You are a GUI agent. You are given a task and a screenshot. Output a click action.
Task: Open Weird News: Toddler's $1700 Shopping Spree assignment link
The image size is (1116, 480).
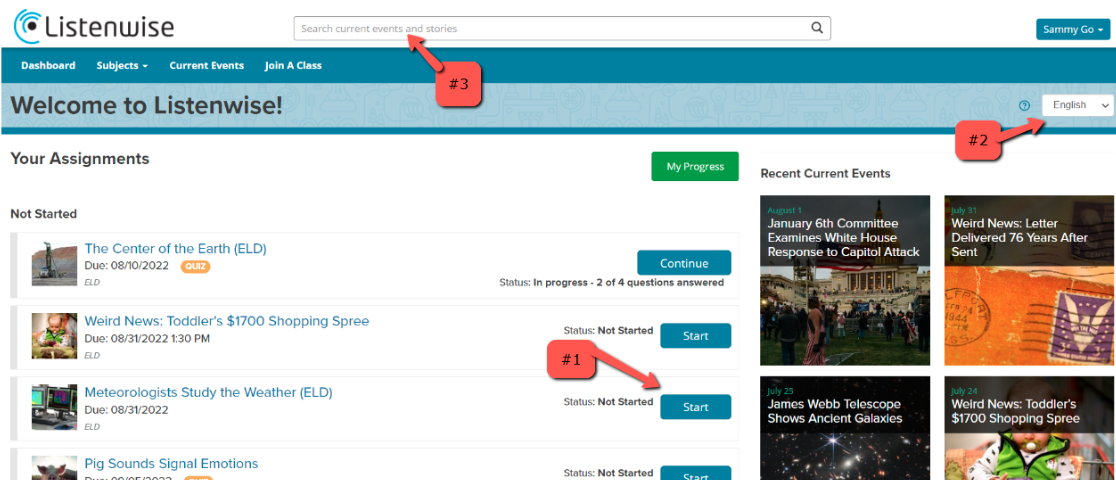coord(227,321)
